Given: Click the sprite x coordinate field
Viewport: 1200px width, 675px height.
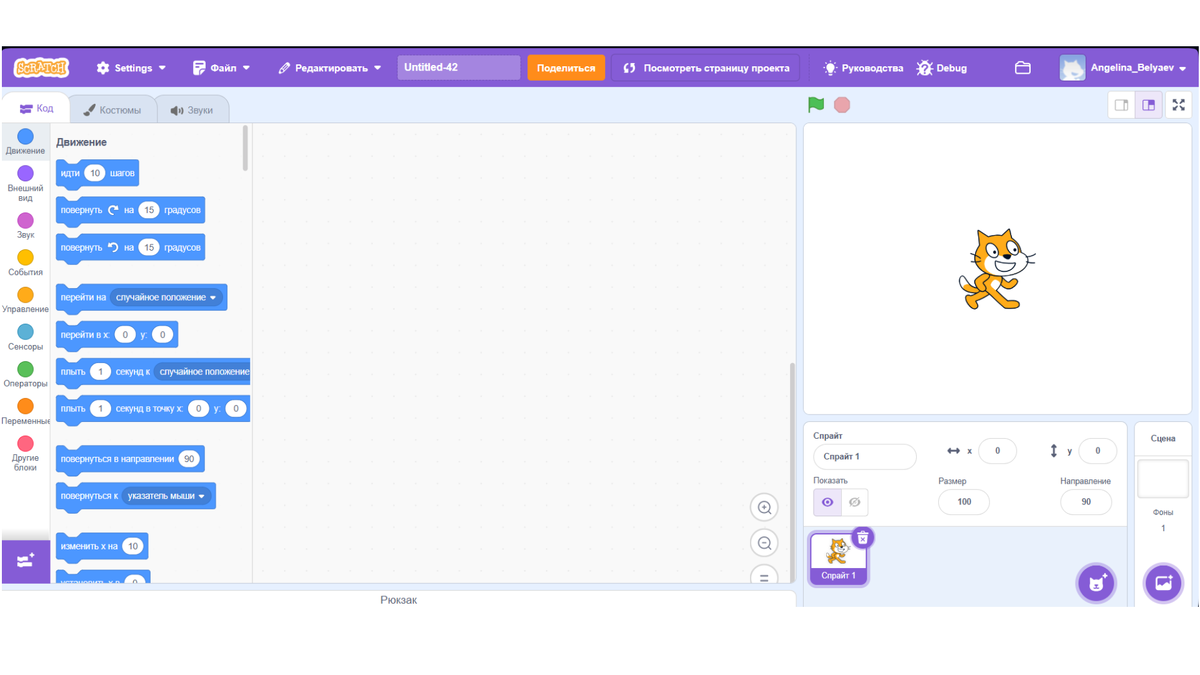Looking at the screenshot, I should [997, 451].
